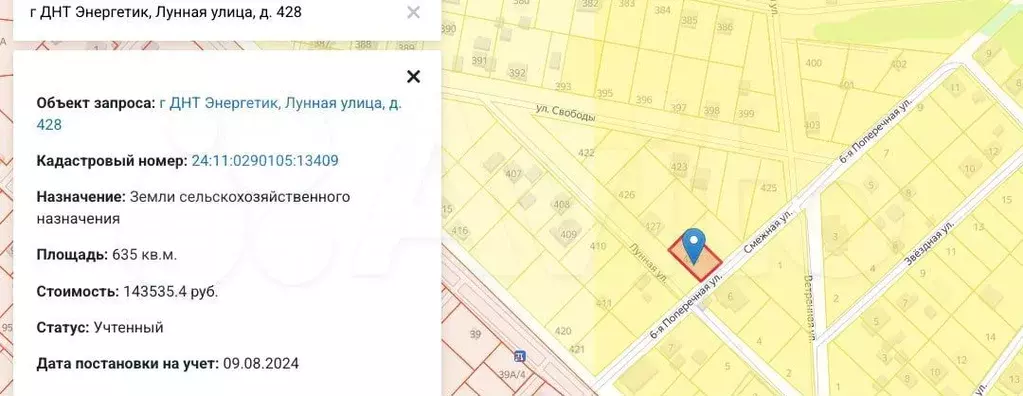Click the 'Лунная ул.' street label
Screen dimensions: 1023x396
coord(649,264)
